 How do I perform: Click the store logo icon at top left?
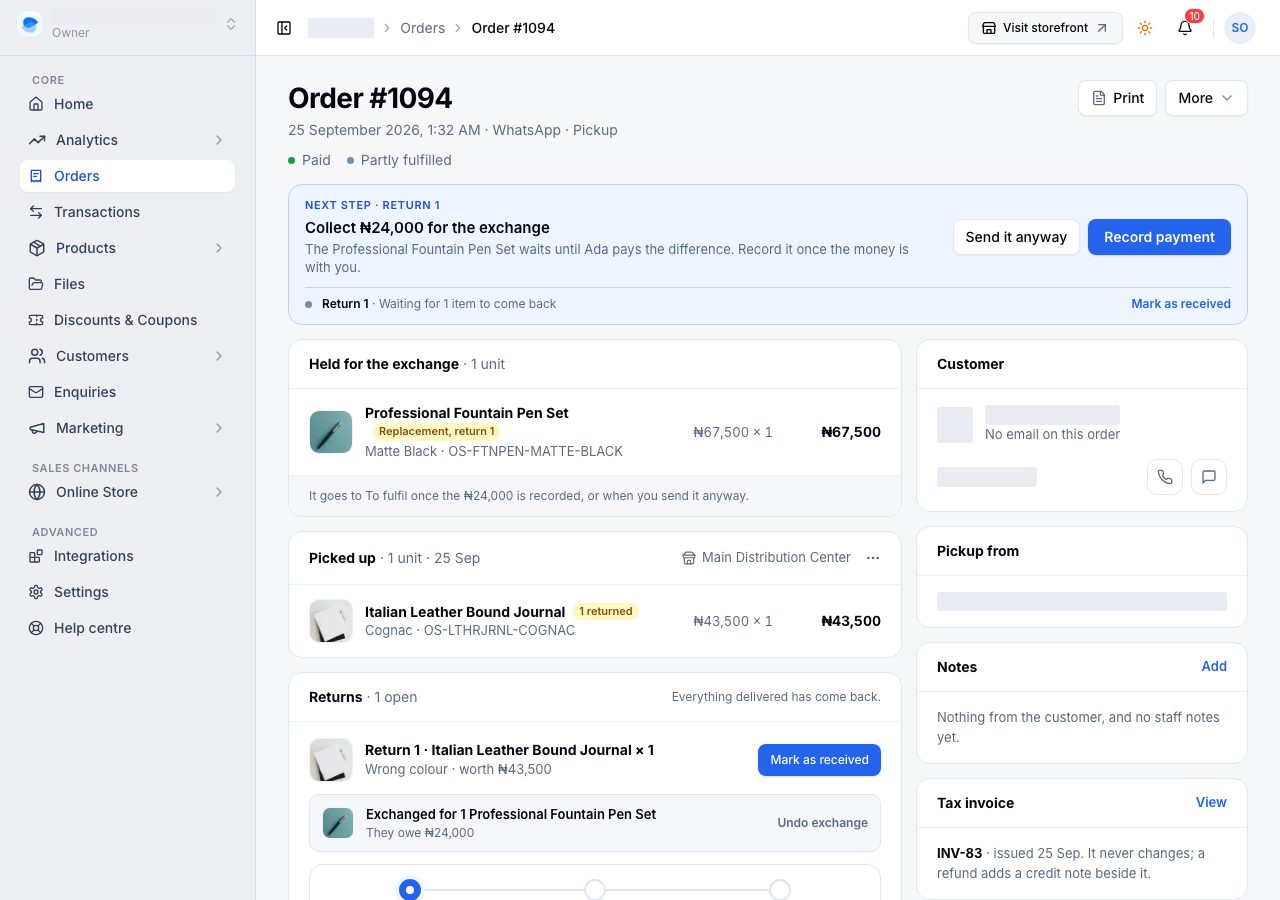point(30,24)
